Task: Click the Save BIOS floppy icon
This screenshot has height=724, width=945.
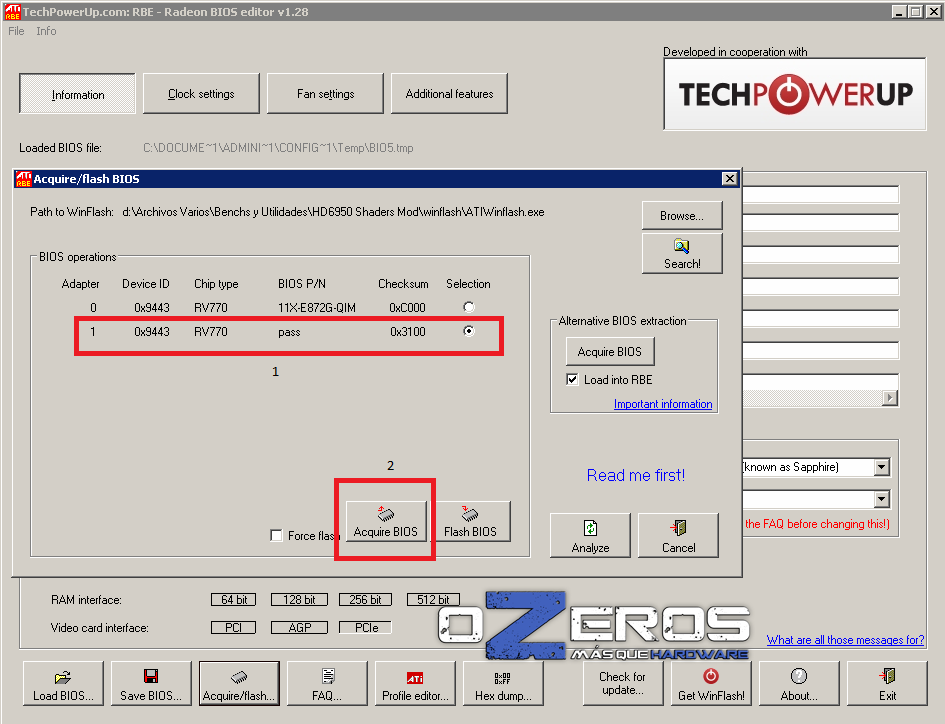Action: click(x=151, y=676)
